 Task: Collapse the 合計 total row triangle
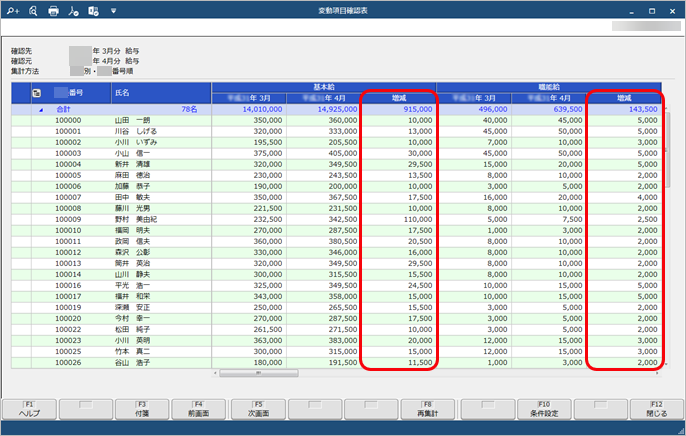[41, 109]
